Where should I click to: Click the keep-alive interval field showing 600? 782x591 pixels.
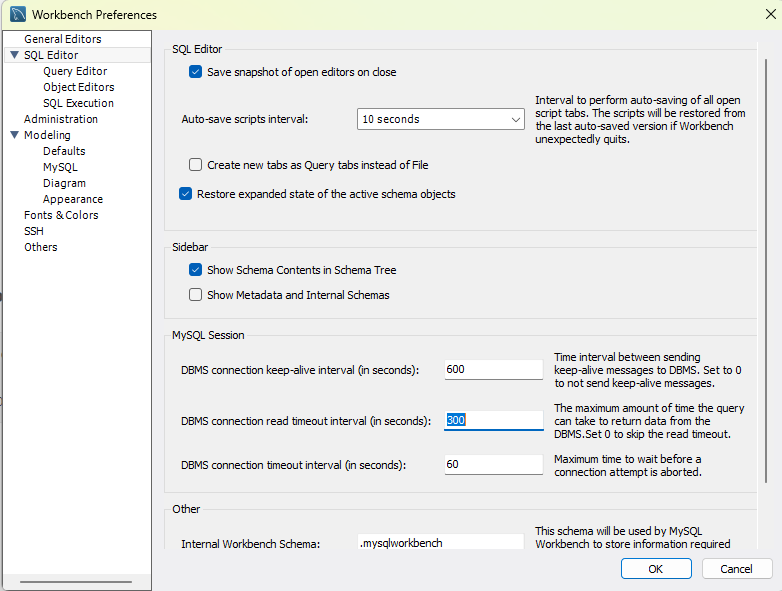pos(494,370)
